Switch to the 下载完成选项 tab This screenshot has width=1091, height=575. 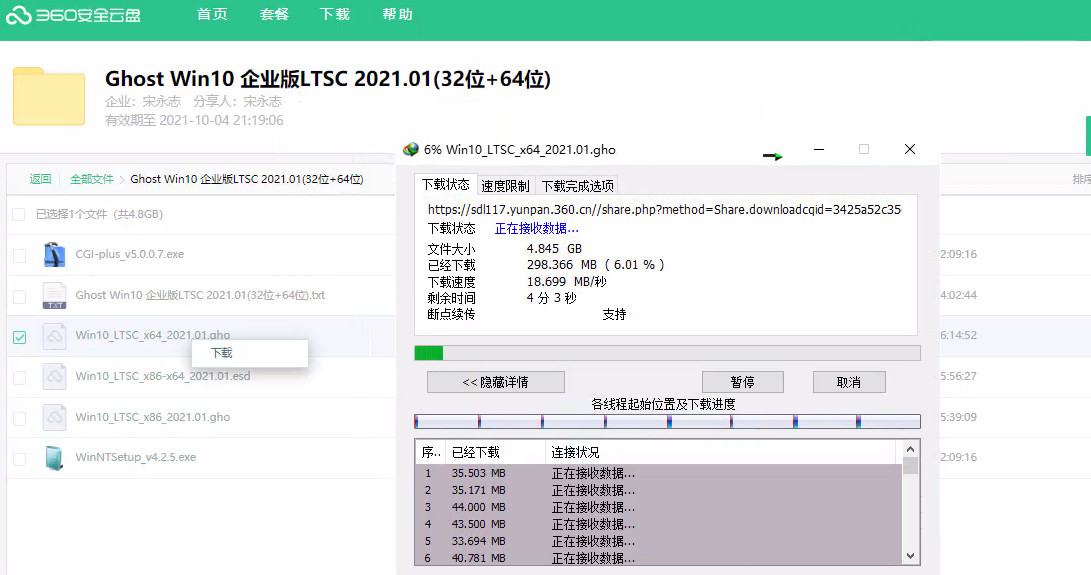[x=578, y=186]
